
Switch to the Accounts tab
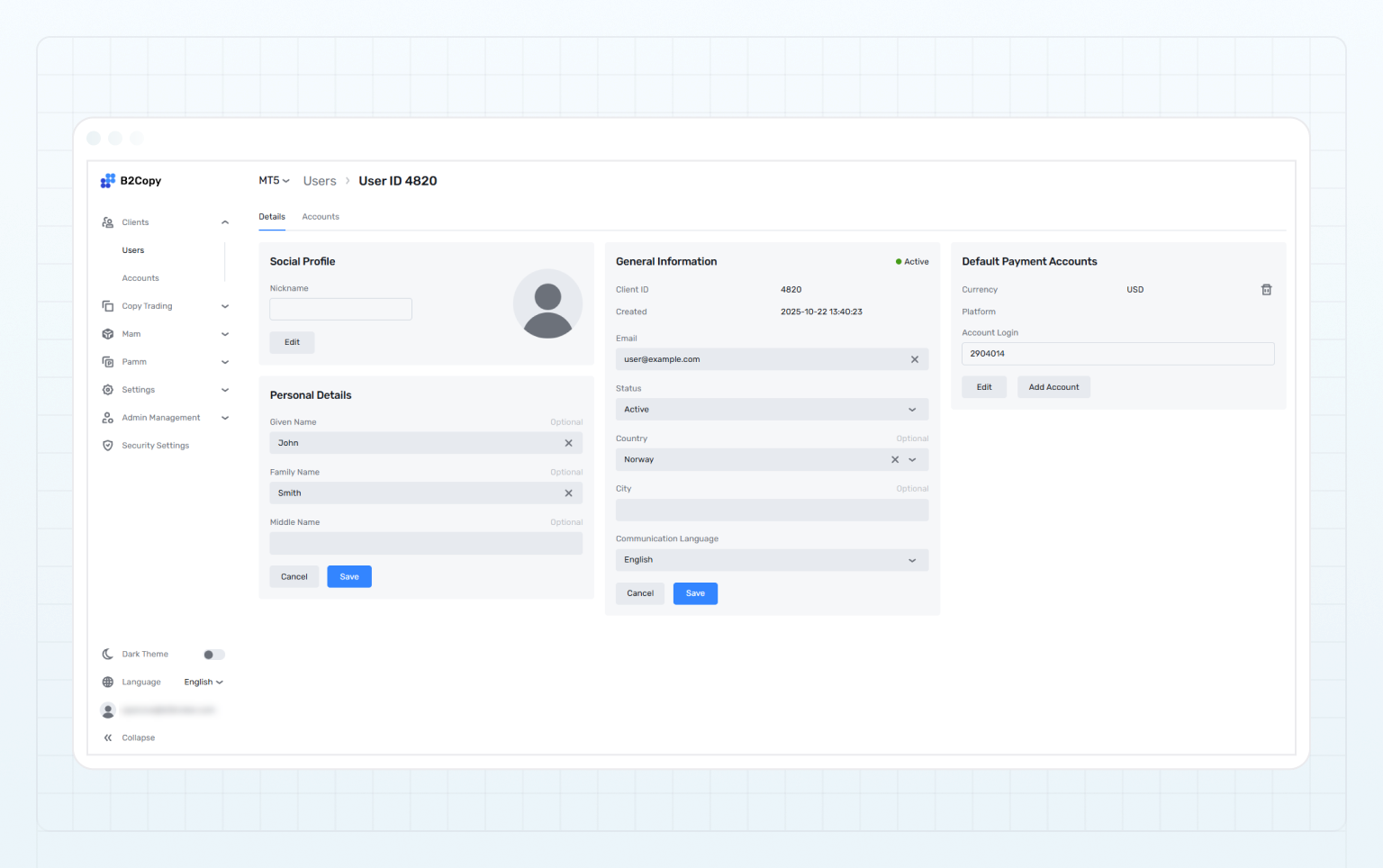pos(321,216)
